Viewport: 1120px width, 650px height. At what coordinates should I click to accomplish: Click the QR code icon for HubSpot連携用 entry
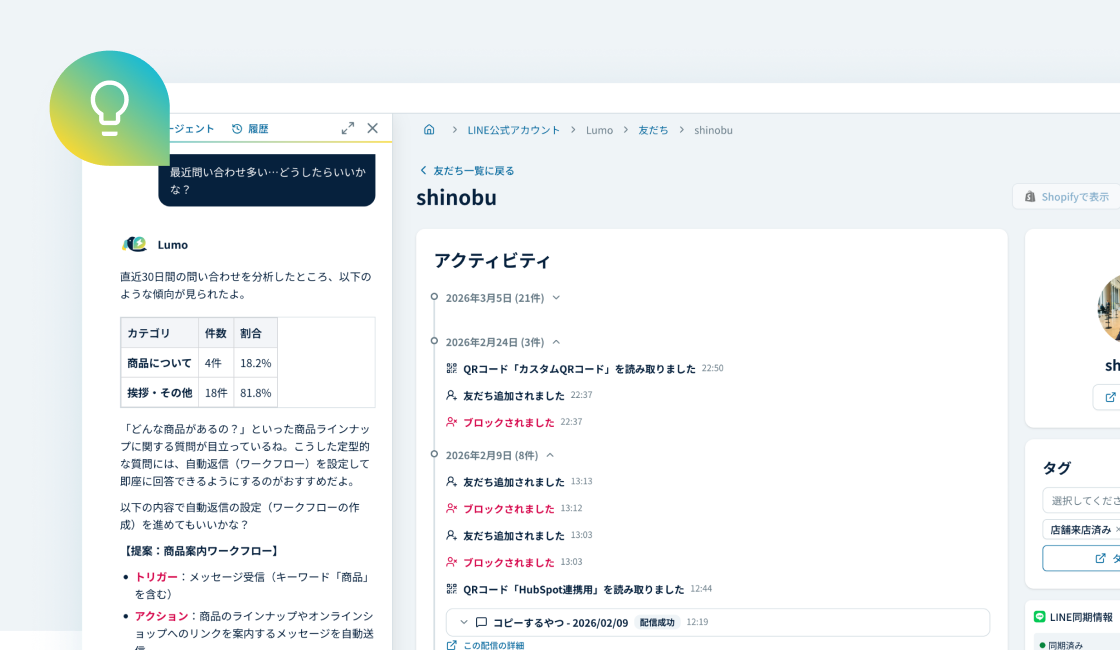pos(452,589)
